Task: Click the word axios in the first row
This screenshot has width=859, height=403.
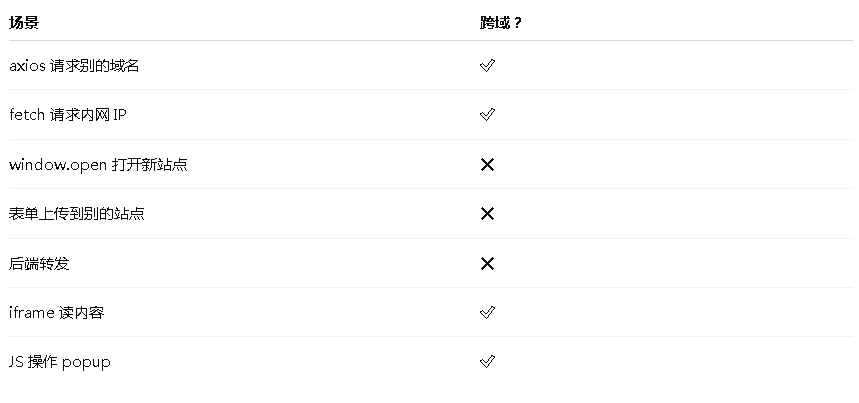Action: pos(27,66)
